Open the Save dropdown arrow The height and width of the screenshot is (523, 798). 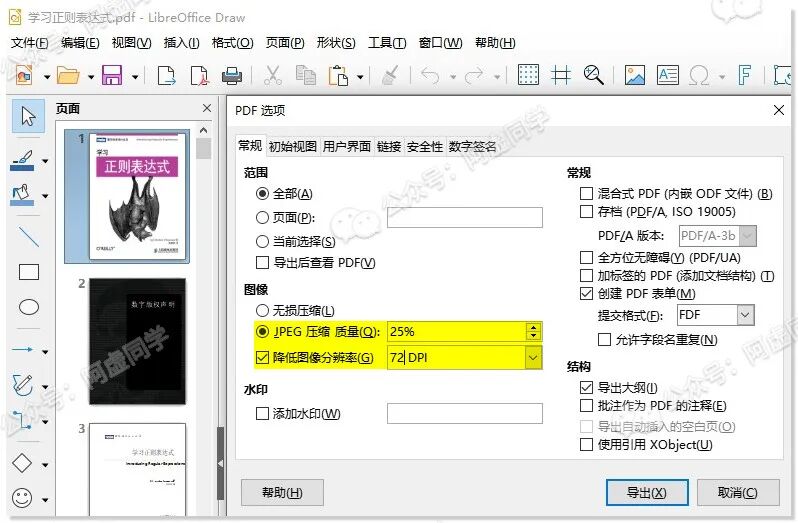pyautogui.click(x=135, y=77)
